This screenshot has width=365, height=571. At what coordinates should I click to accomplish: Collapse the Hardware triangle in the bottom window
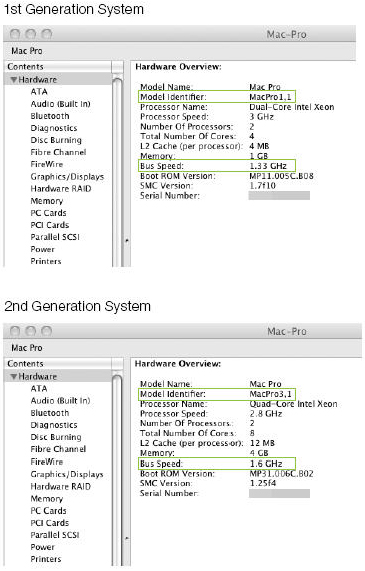tap(13, 376)
